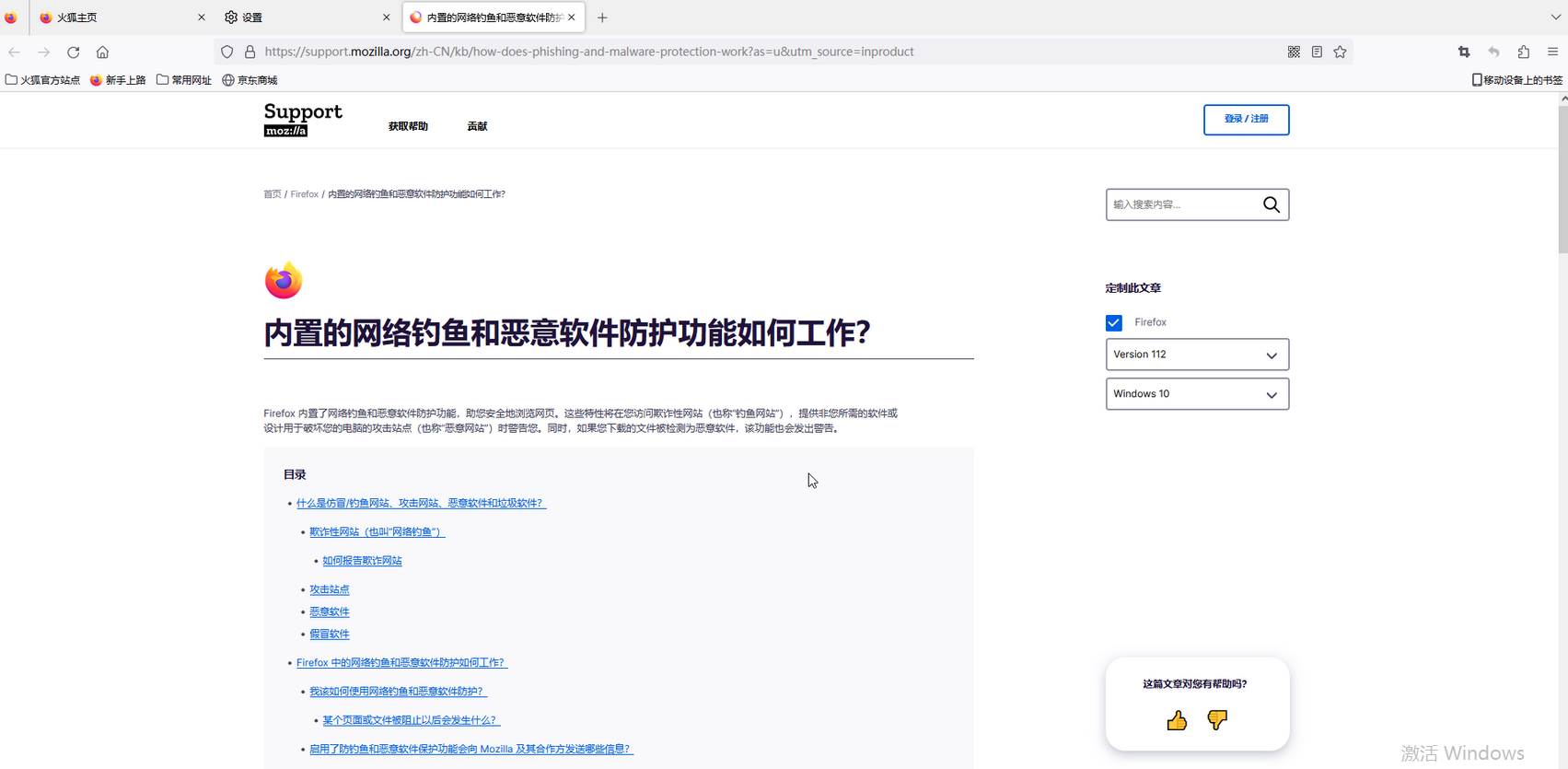Click the browser forward arrow
Screen dimensions: 1568x769
43,52
